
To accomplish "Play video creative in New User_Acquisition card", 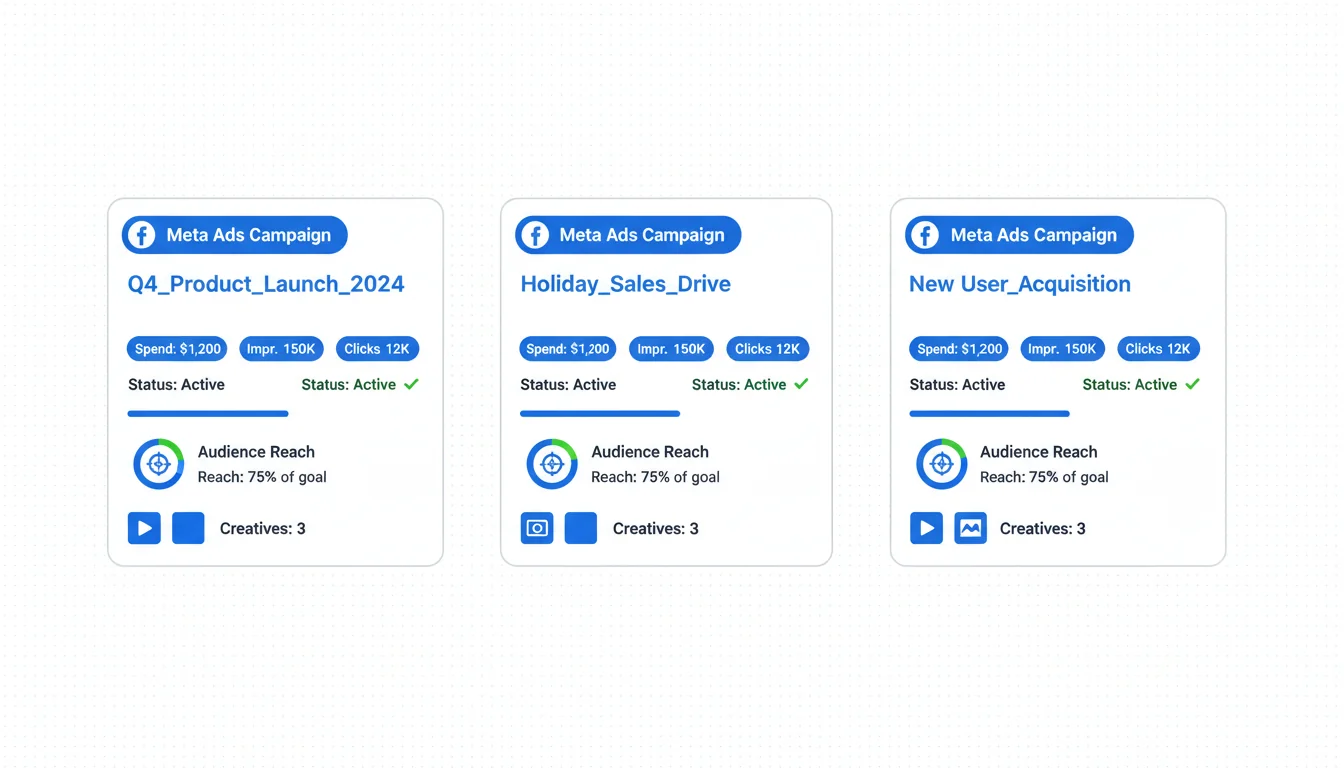I will [x=926, y=528].
